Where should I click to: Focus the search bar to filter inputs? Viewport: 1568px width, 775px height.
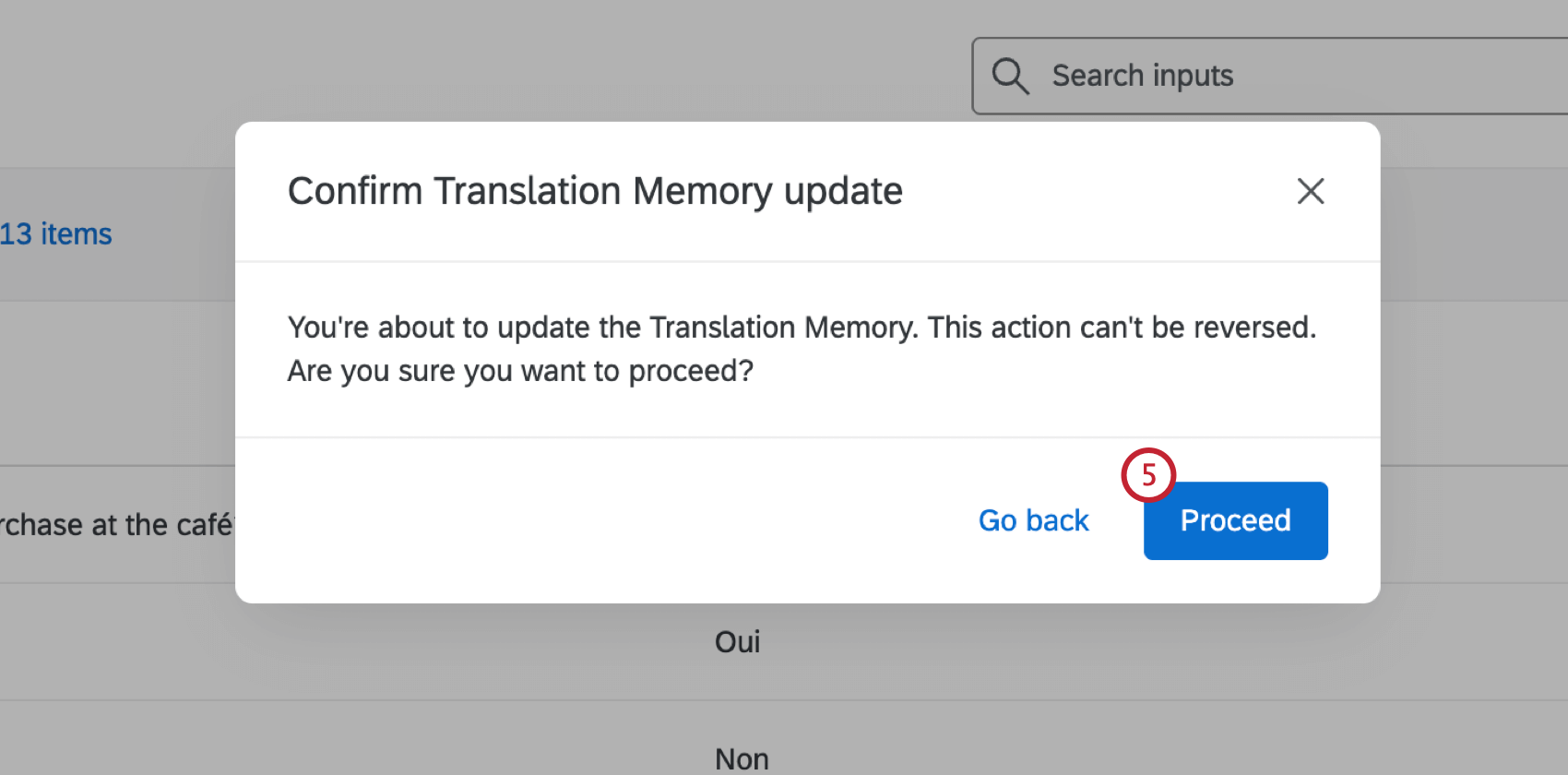tap(1199, 76)
